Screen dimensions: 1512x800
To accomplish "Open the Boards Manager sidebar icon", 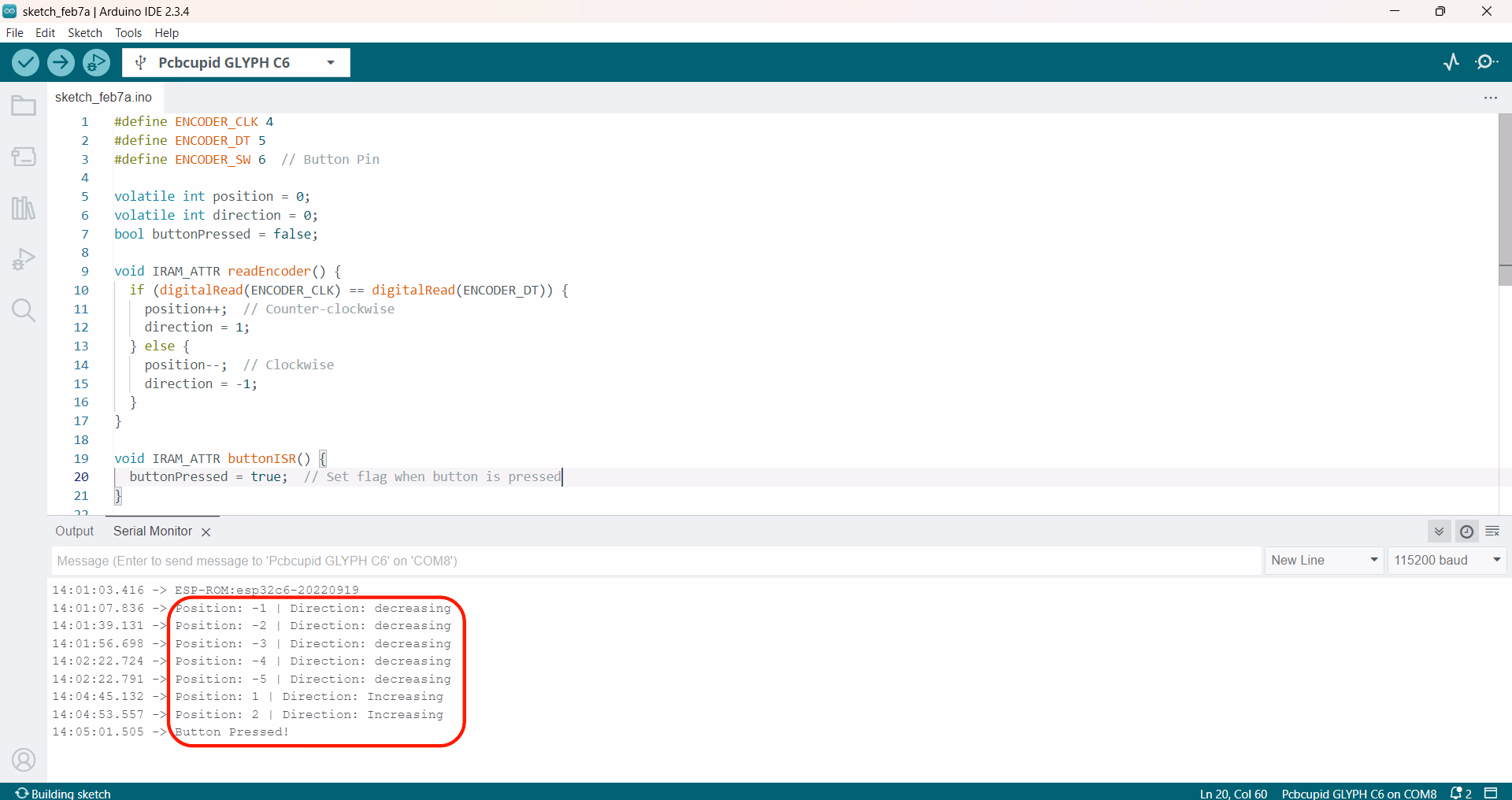I will pos(24,157).
